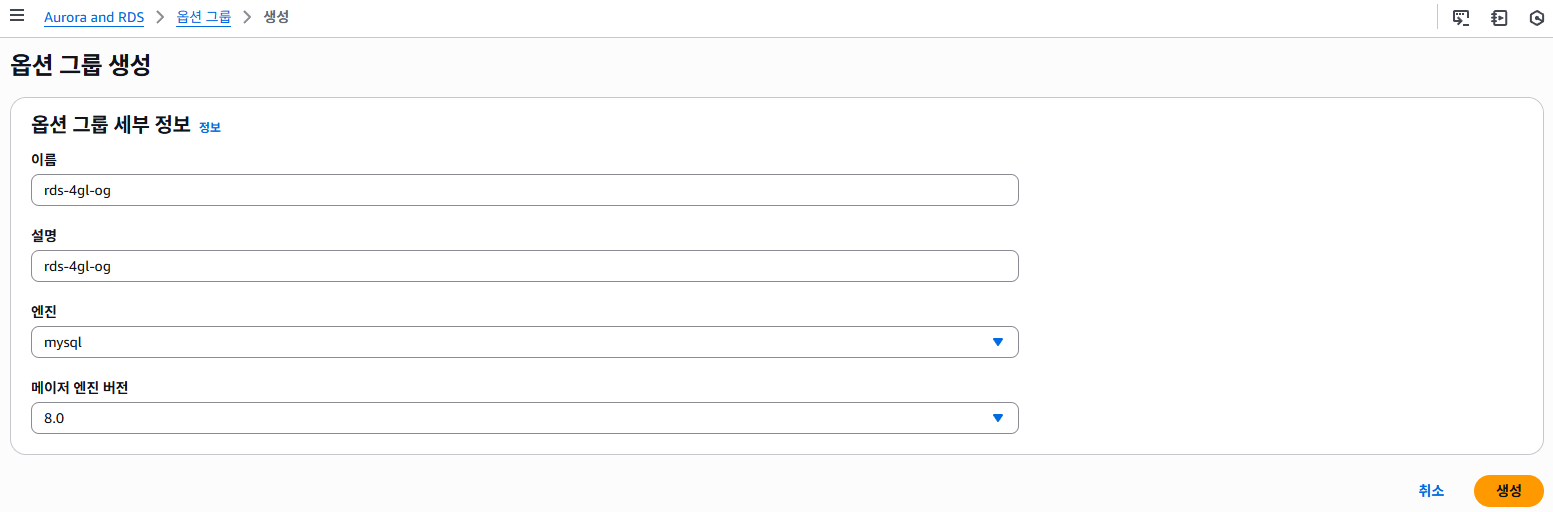Click the major engine version blue arrow
The image size is (1553, 512).
coord(997,418)
